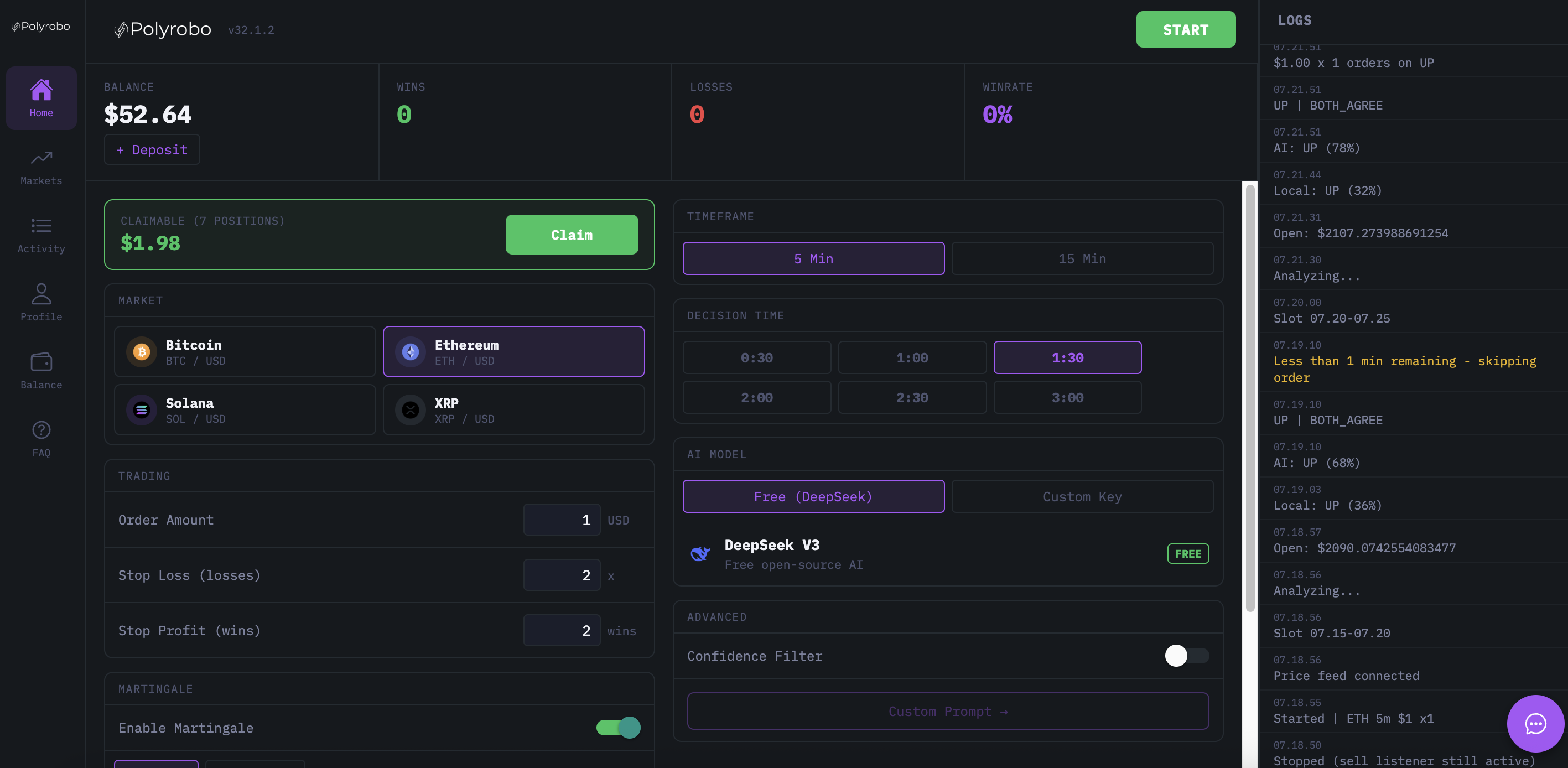Toggle the Confidence Filter switch
Screen dimensions: 1568x768
pyautogui.click(x=1186, y=656)
